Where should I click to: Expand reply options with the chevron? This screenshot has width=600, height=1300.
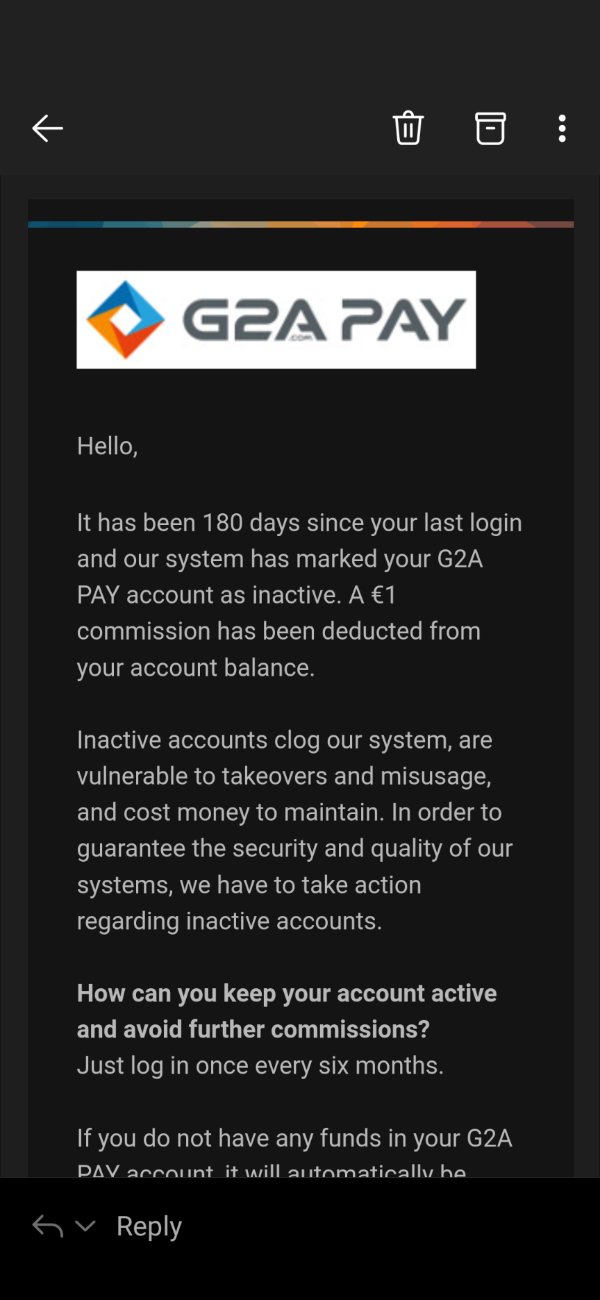point(85,1226)
